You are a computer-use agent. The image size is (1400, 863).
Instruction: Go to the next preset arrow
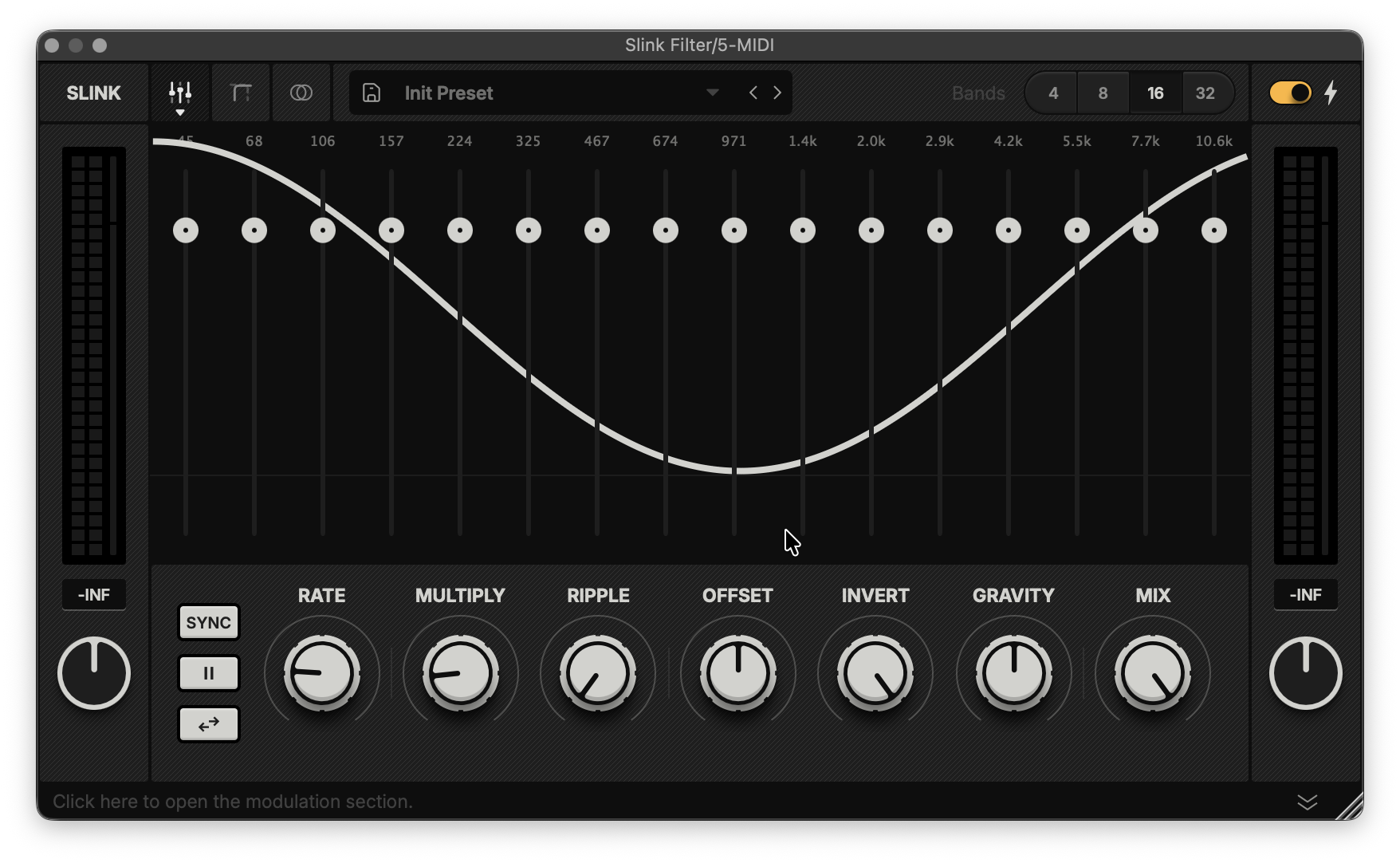[777, 93]
